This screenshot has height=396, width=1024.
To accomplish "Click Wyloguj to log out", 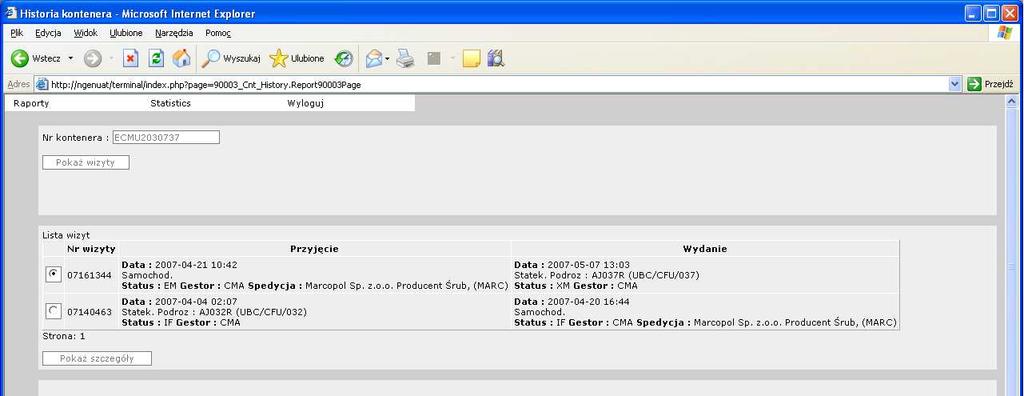I will coord(306,103).
